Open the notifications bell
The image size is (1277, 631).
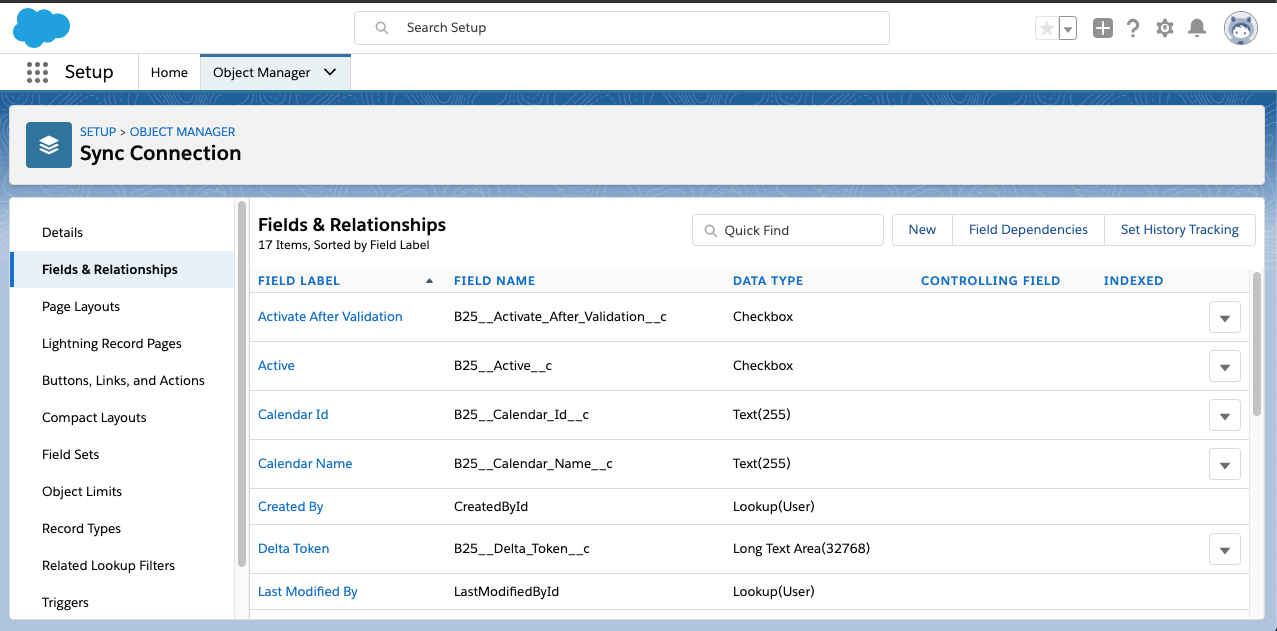click(1196, 29)
